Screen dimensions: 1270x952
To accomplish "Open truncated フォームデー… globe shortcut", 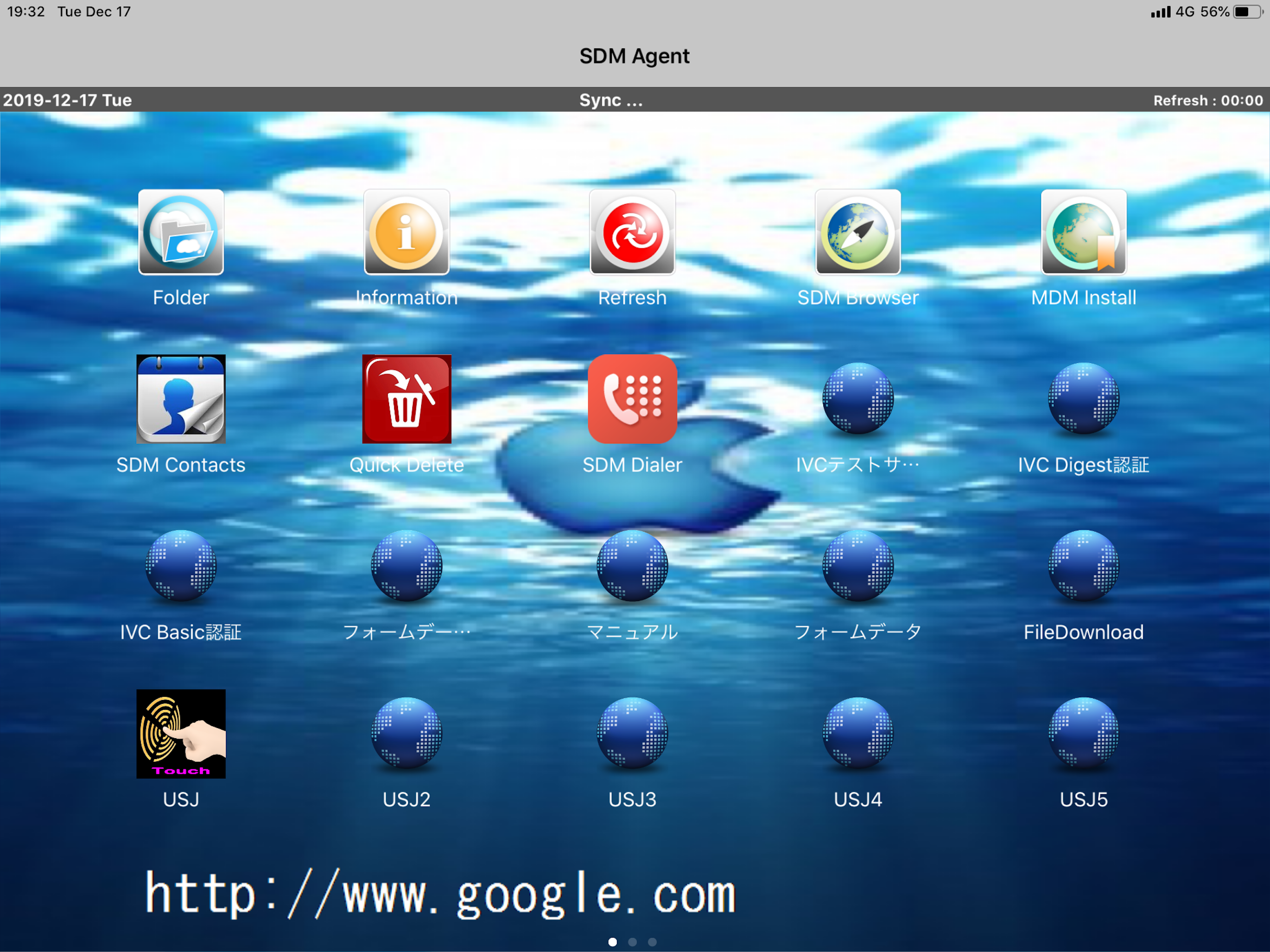I will coord(406,566).
